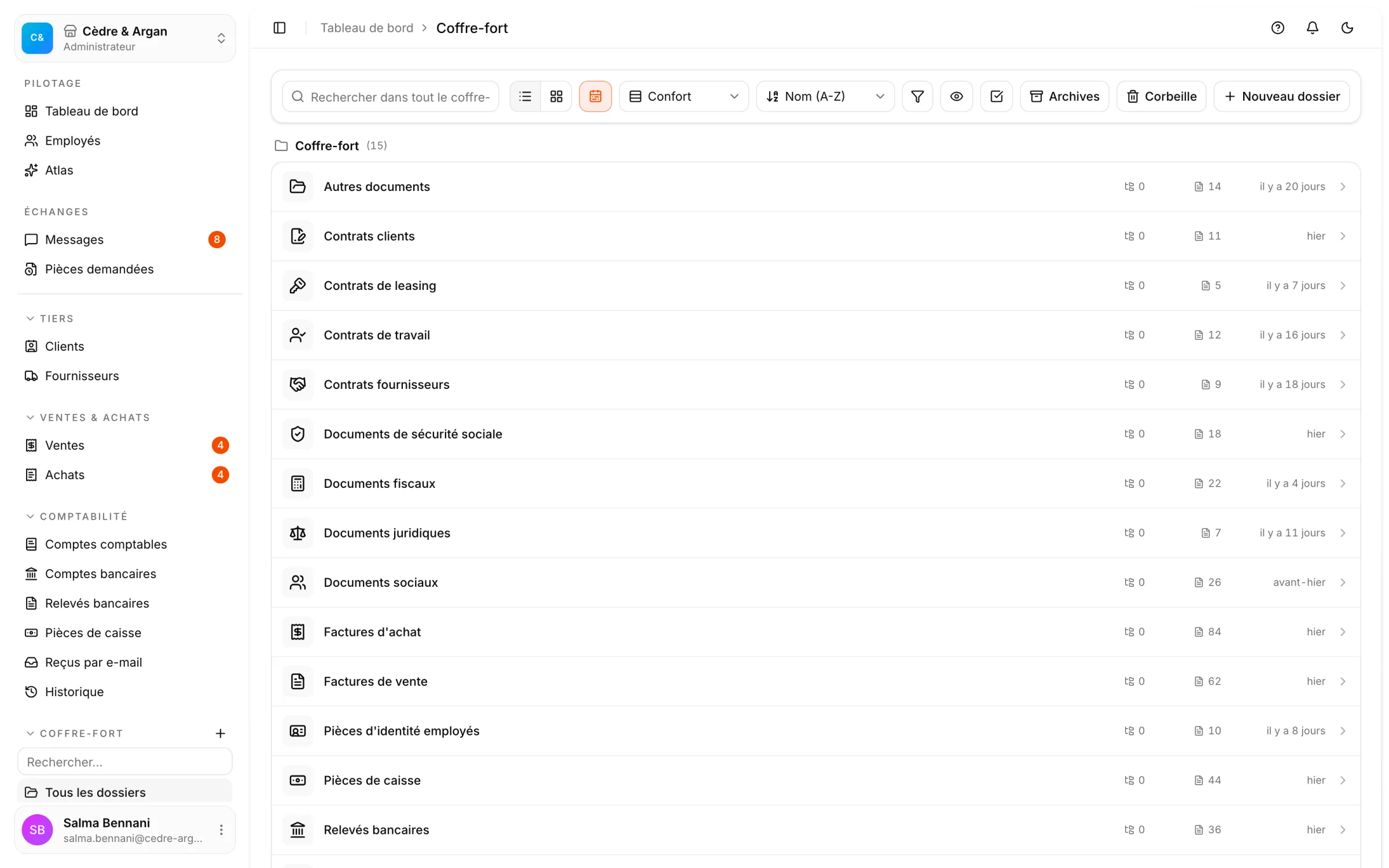
Task: Collapse the COFFRE-FORT sidebar section
Action: [75, 733]
